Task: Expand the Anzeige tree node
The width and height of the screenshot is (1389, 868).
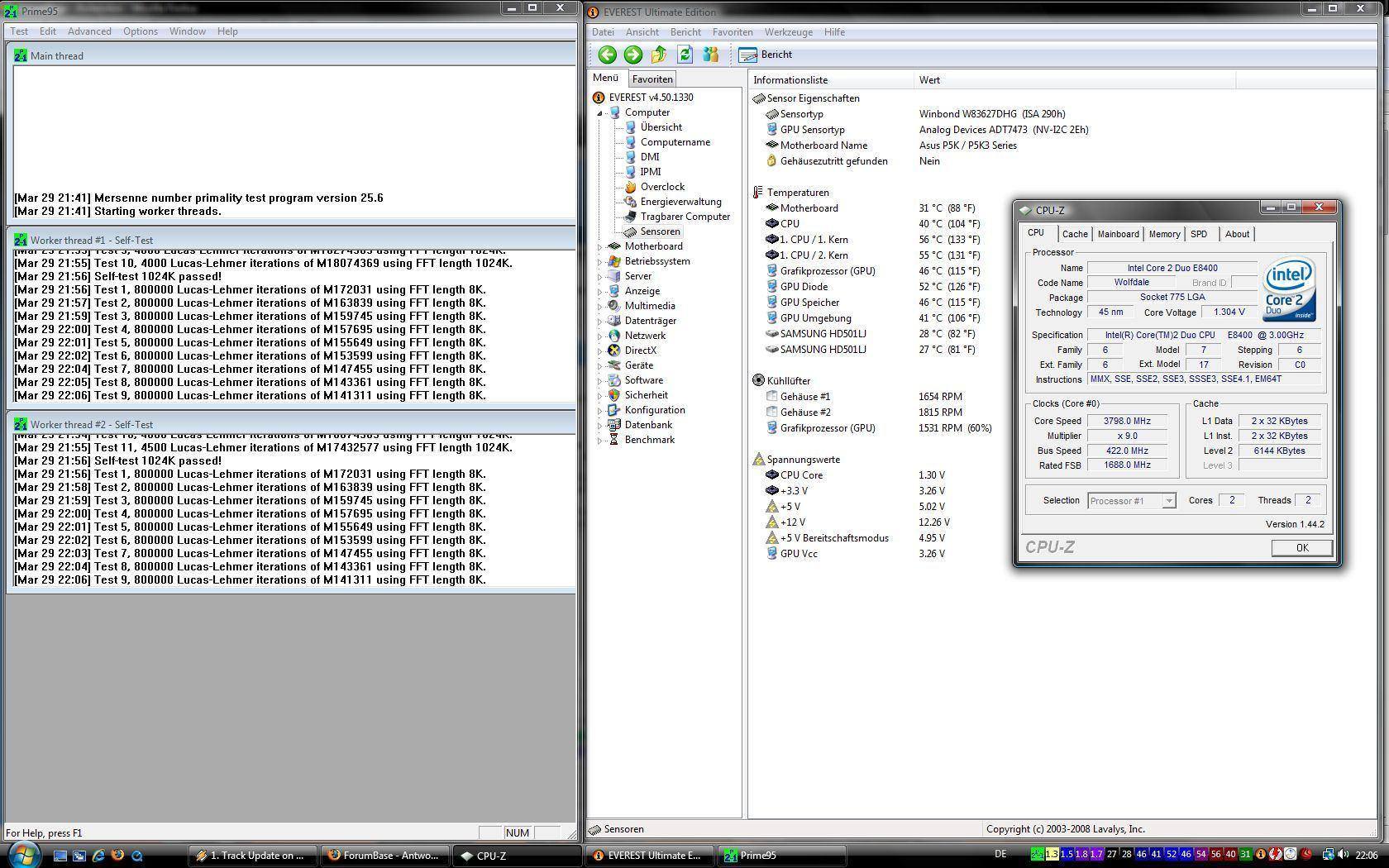Action: tap(599, 291)
